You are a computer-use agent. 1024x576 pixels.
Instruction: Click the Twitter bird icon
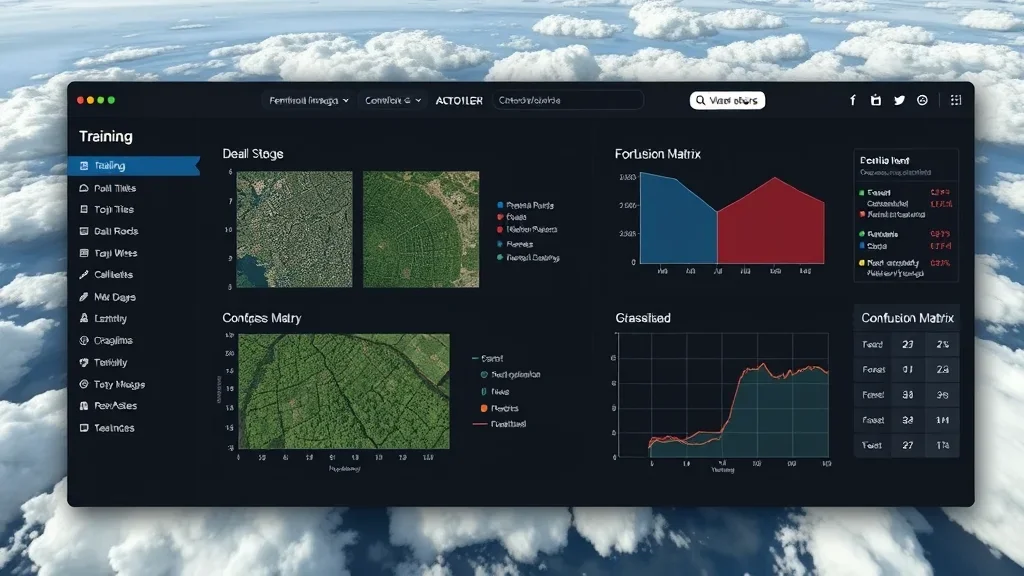[x=899, y=100]
